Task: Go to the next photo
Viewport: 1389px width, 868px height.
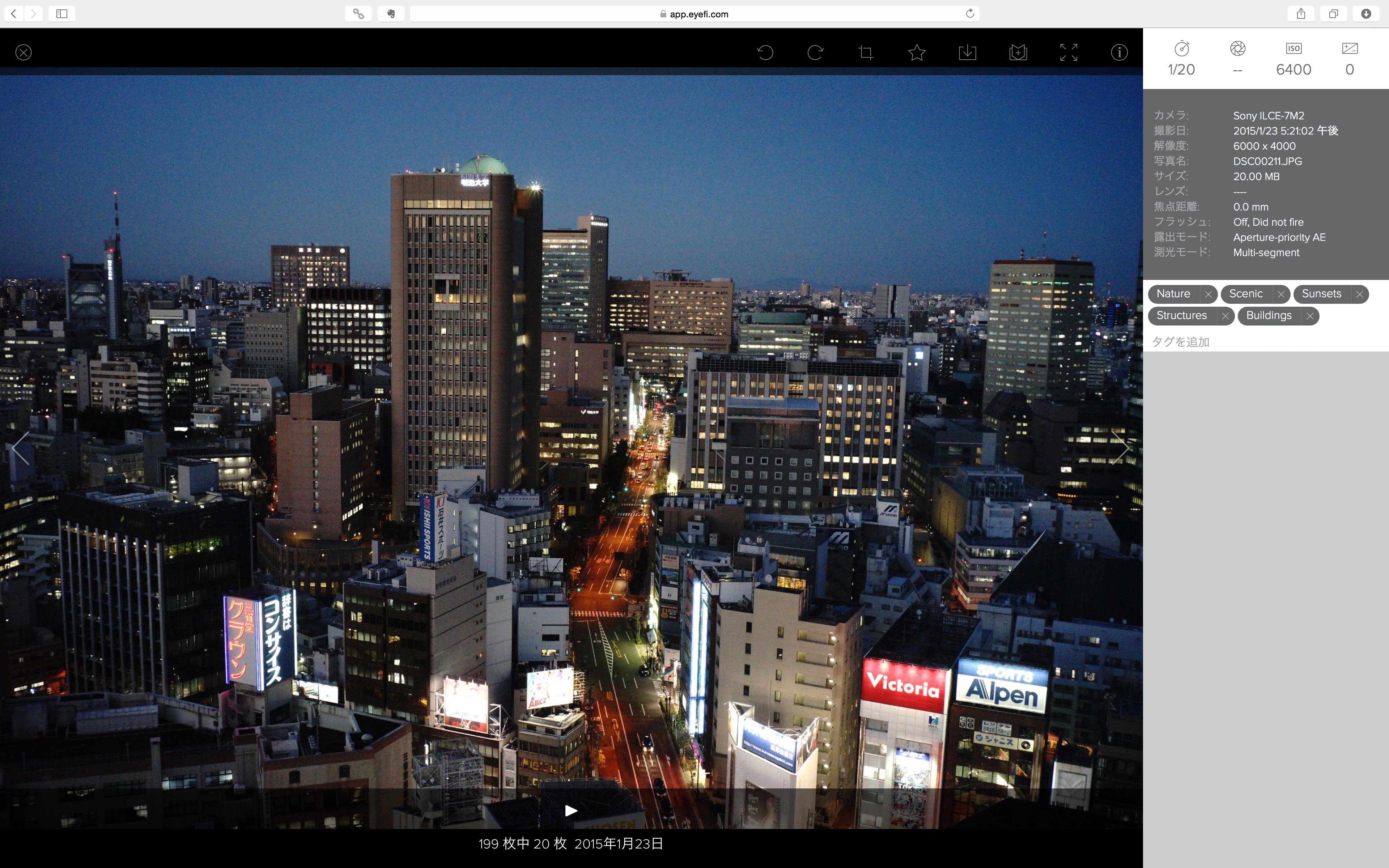Action: [1120, 448]
